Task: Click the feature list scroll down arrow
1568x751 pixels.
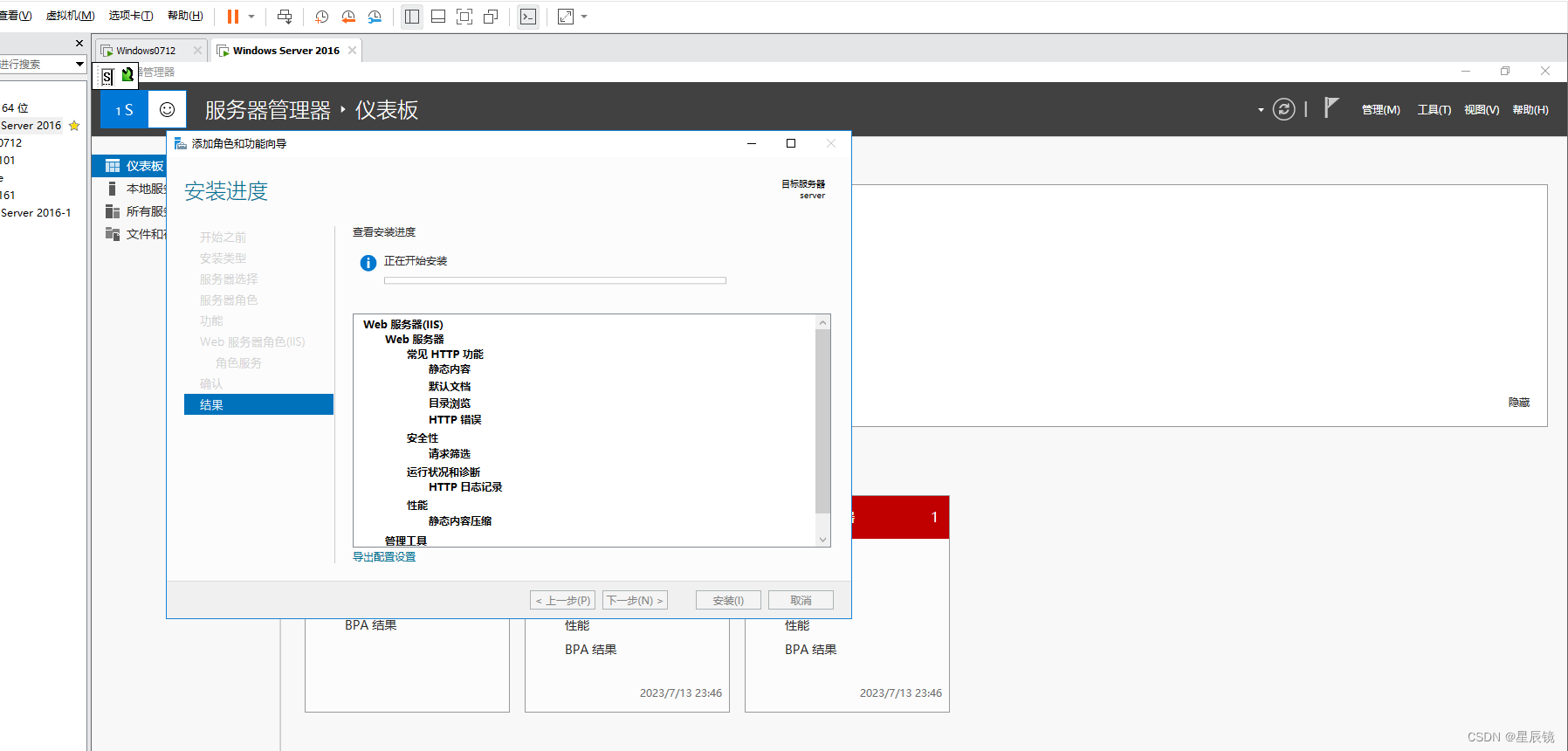Action: tap(822, 540)
